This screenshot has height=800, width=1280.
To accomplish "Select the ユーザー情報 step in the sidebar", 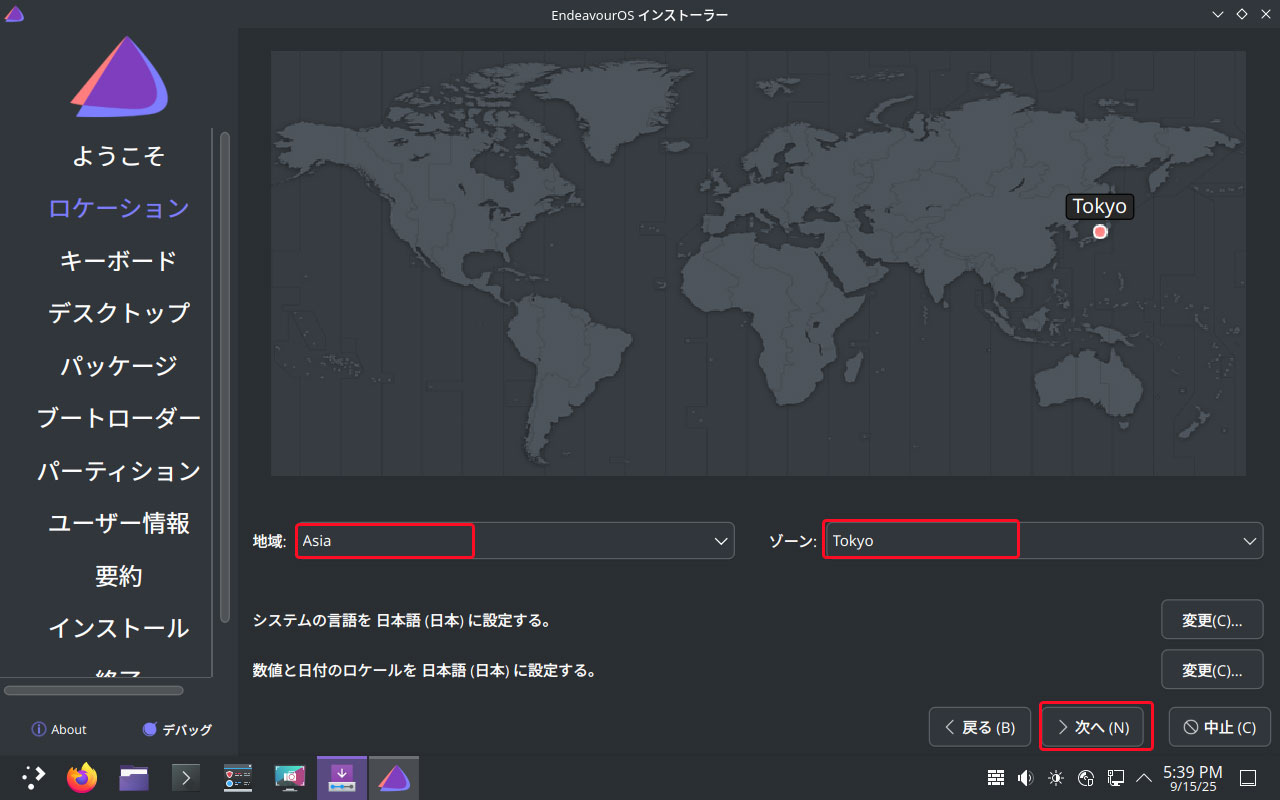I will click(x=119, y=523).
